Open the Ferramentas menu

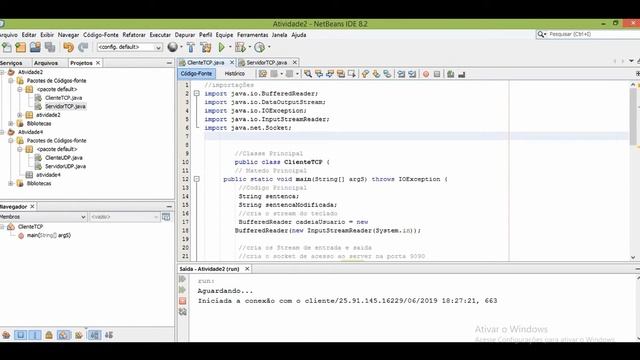253,35
